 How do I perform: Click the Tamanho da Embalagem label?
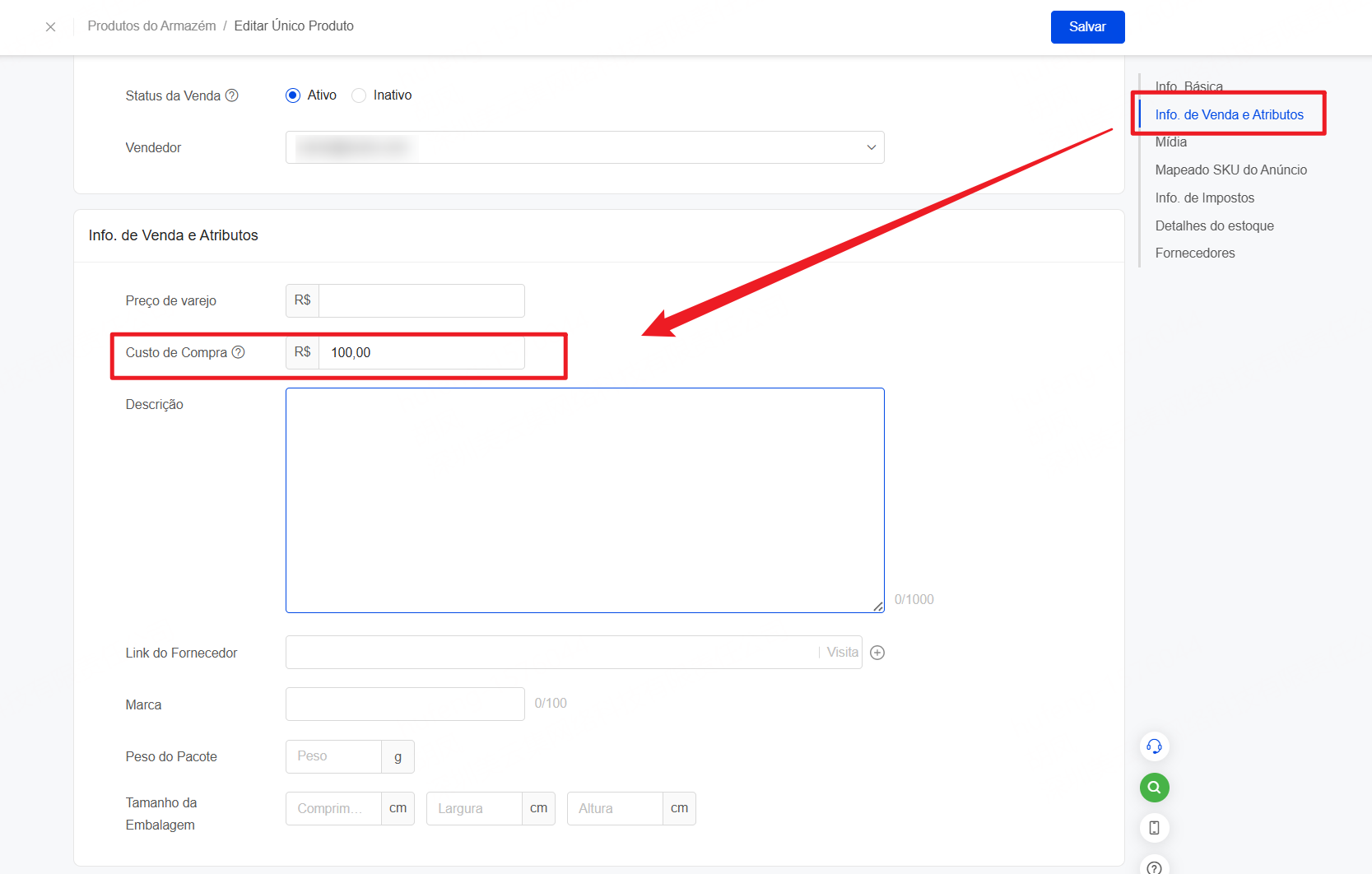coord(161,814)
